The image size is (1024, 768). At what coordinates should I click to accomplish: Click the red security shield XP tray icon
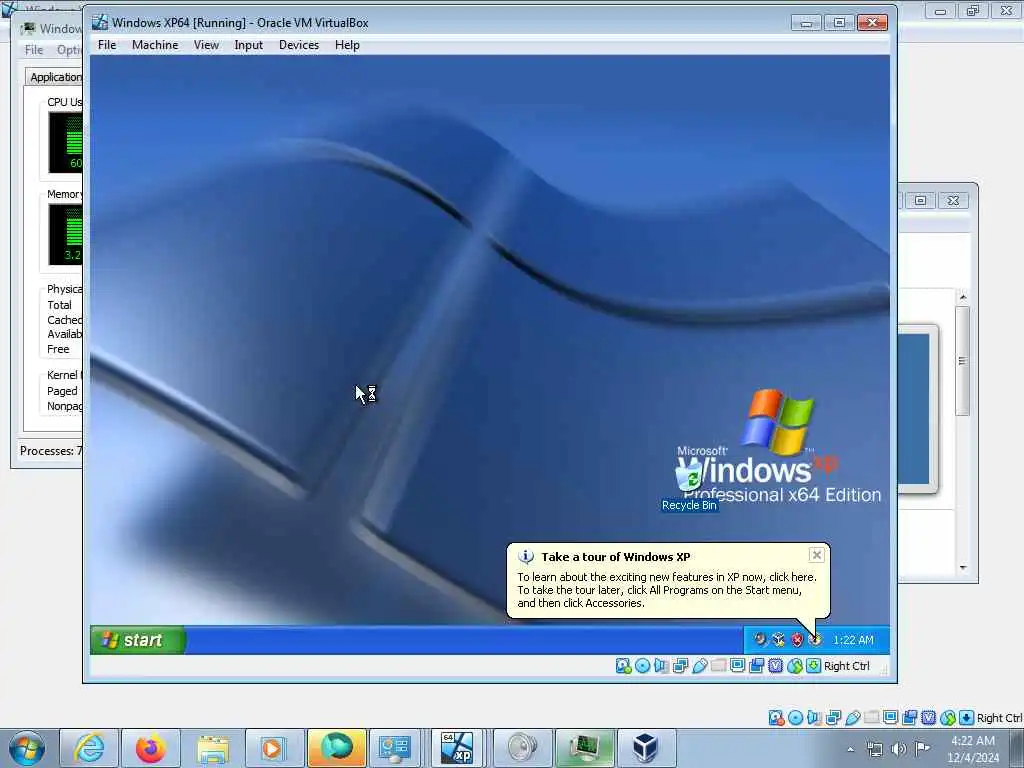[797, 640]
